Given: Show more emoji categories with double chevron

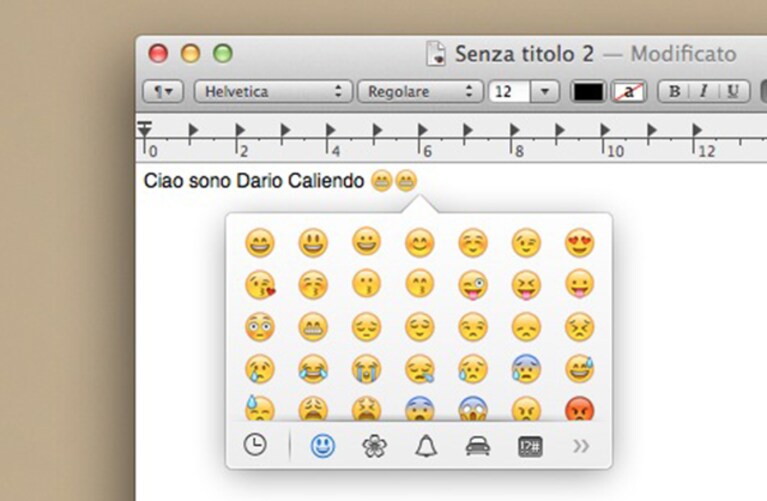Looking at the screenshot, I should click(x=581, y=446).
